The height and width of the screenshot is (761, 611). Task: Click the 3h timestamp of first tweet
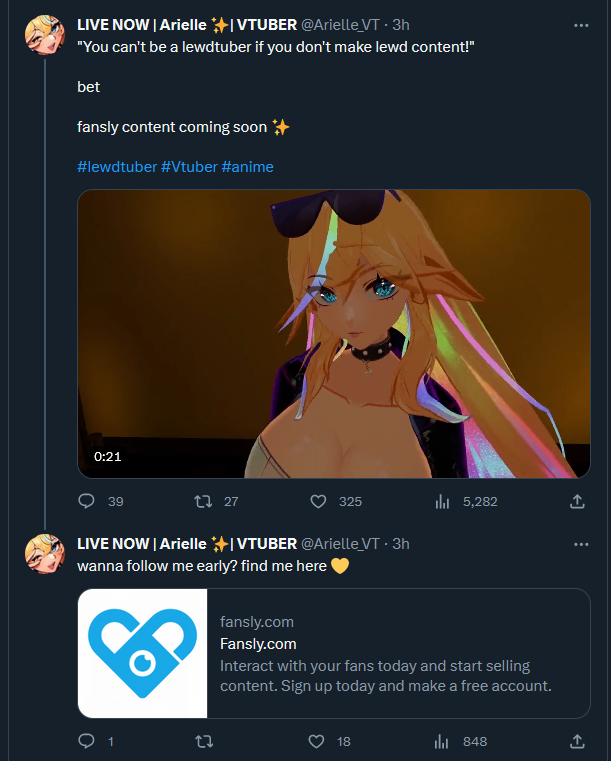coord(401,24)
